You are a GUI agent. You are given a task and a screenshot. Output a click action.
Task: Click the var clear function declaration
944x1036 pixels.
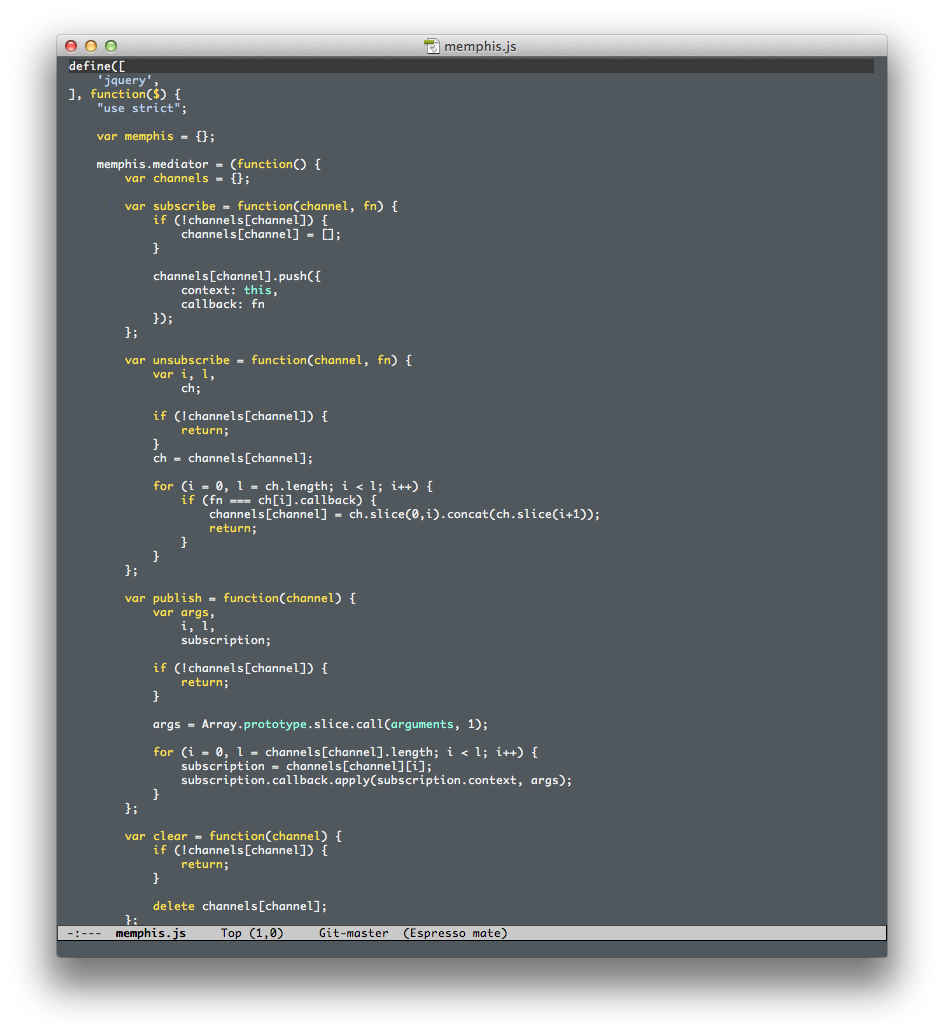click(x=233, y=836)
